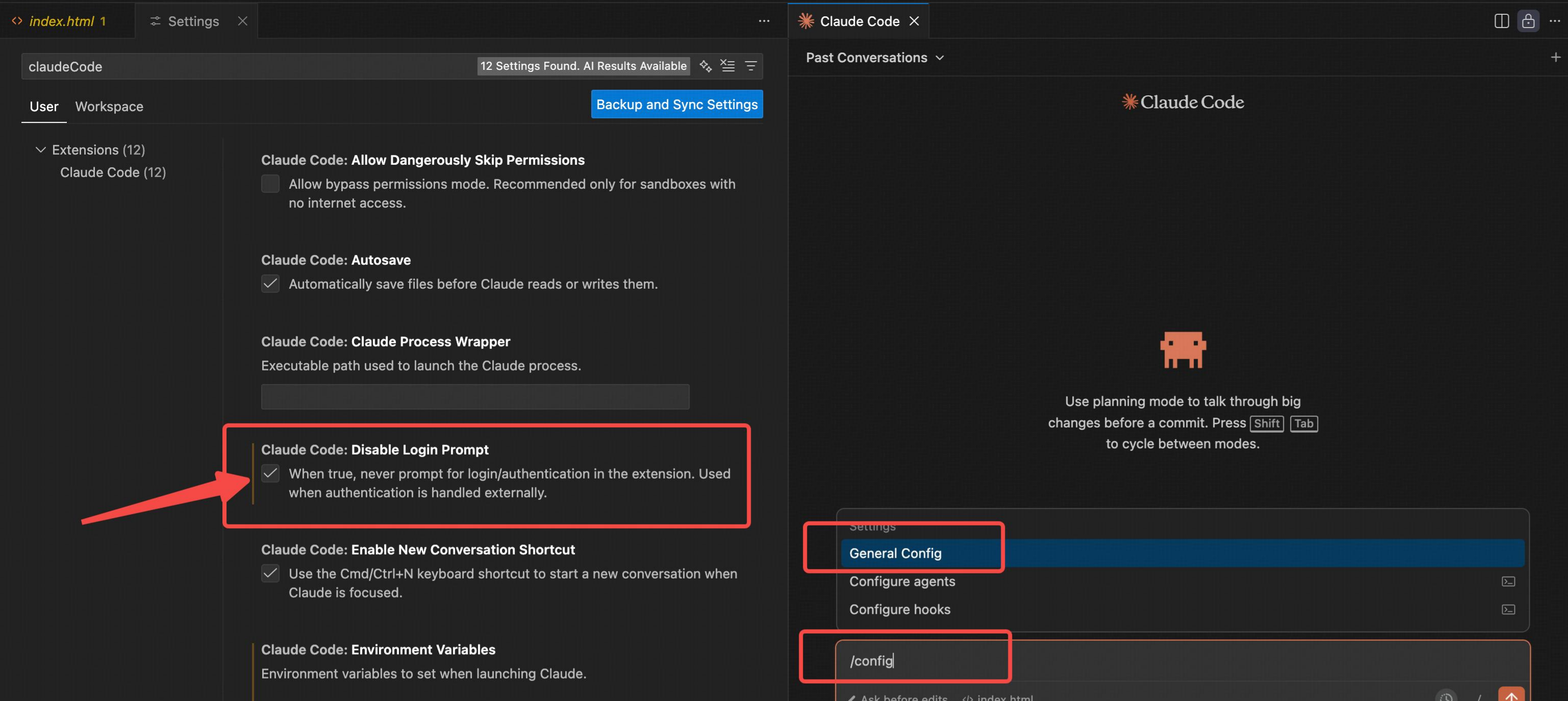Open the slash command menu button
Screen dimensions: 1568x701
[x=1479, y=697]
